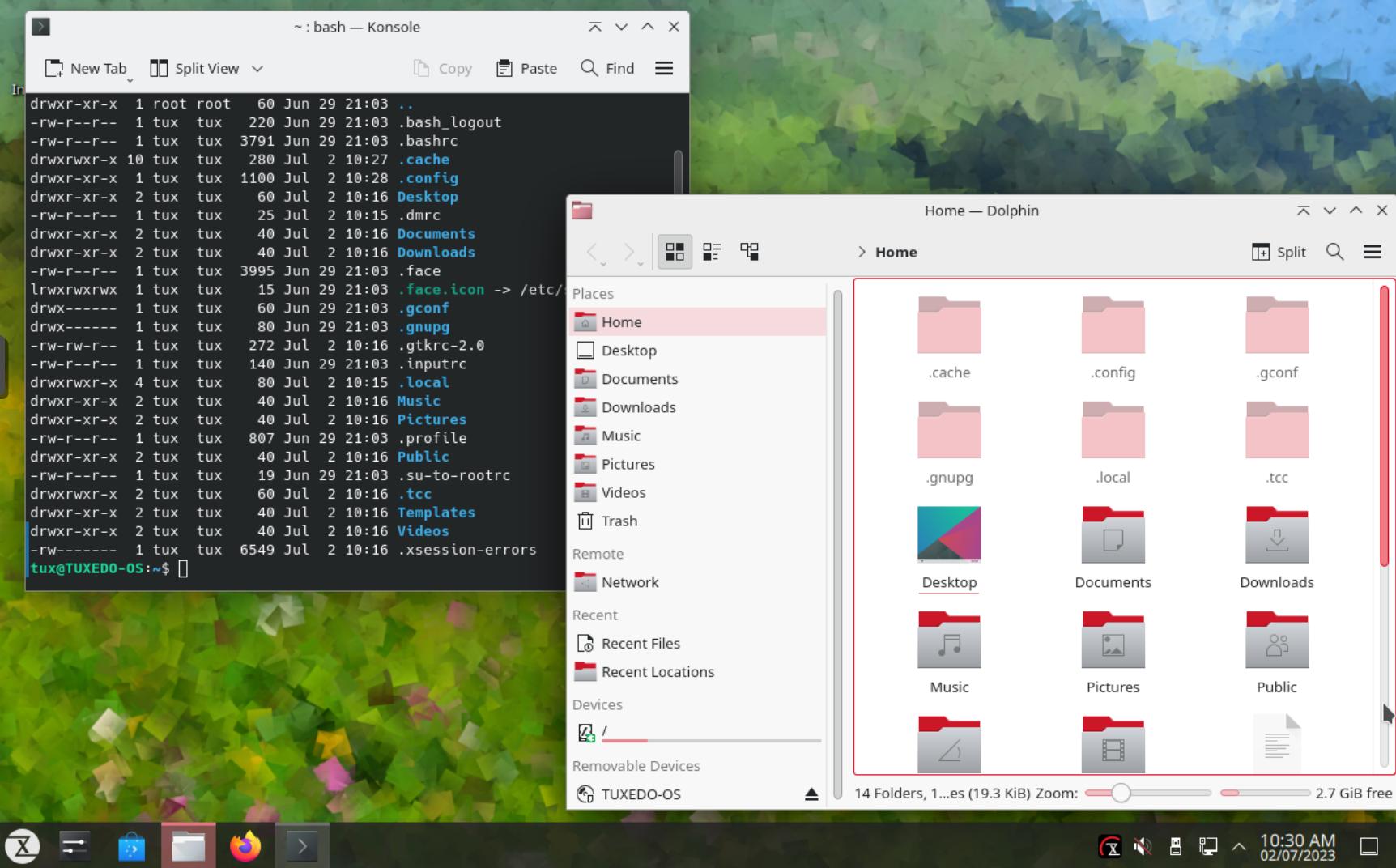Select the Downloads folder in file view
The image size is (1396, 868).
pyautogui.click(x=1276, y=534)
